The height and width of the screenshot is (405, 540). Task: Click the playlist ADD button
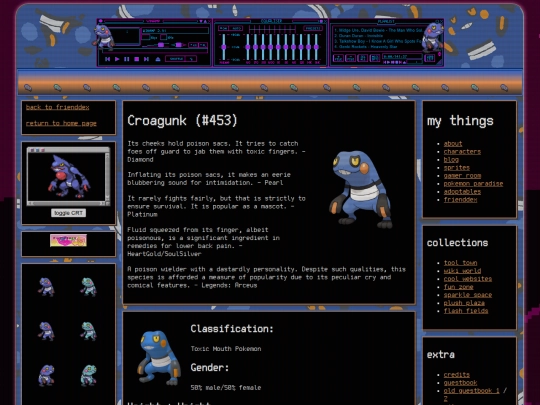tap(338, 58)
